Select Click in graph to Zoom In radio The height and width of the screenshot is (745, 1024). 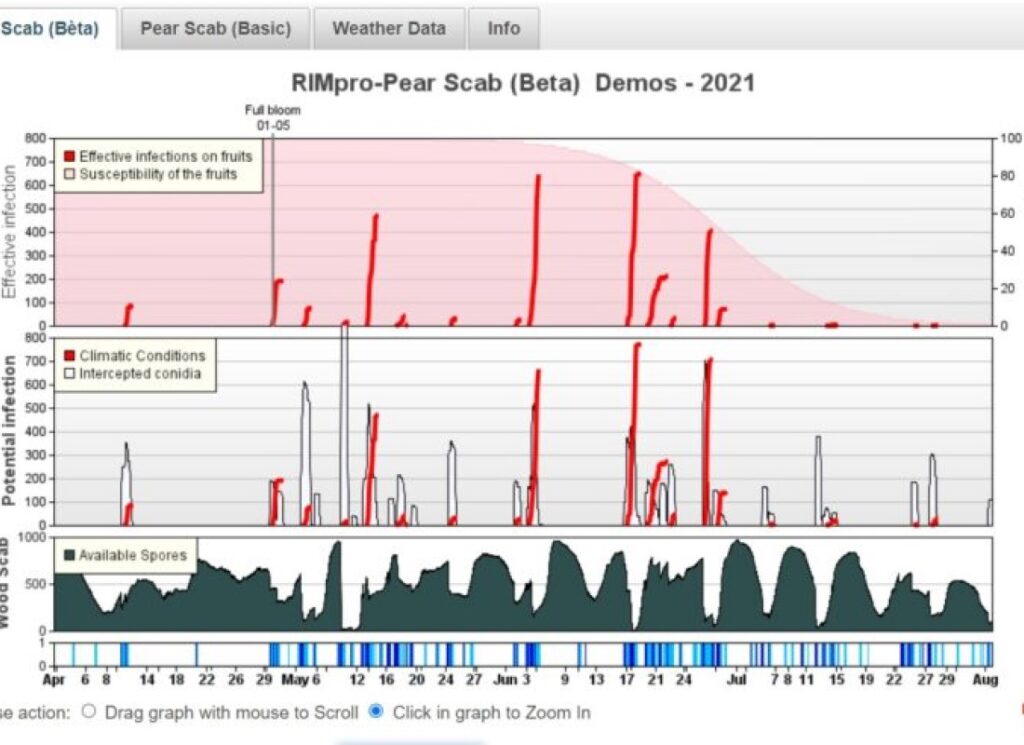(376, 711)
